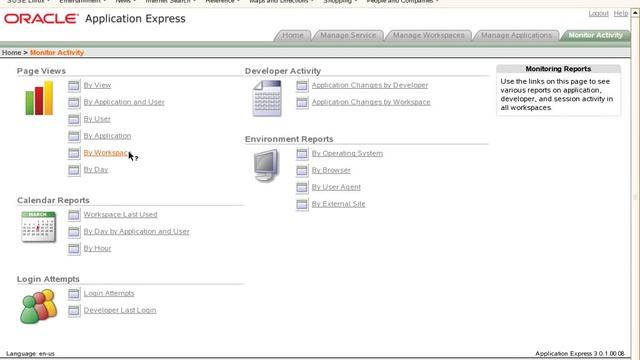640x360 pixels.
Task: Click the Logout link
Action: point(598,13)
